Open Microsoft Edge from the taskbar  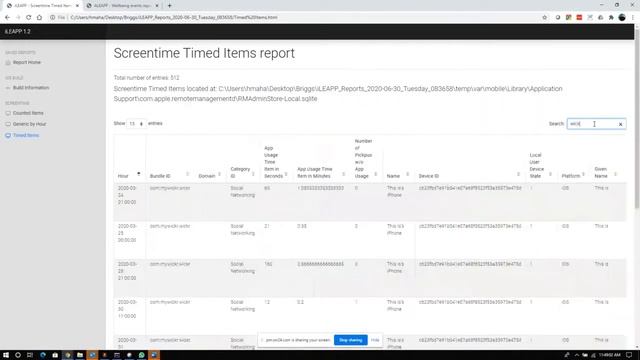coord(42,355)
